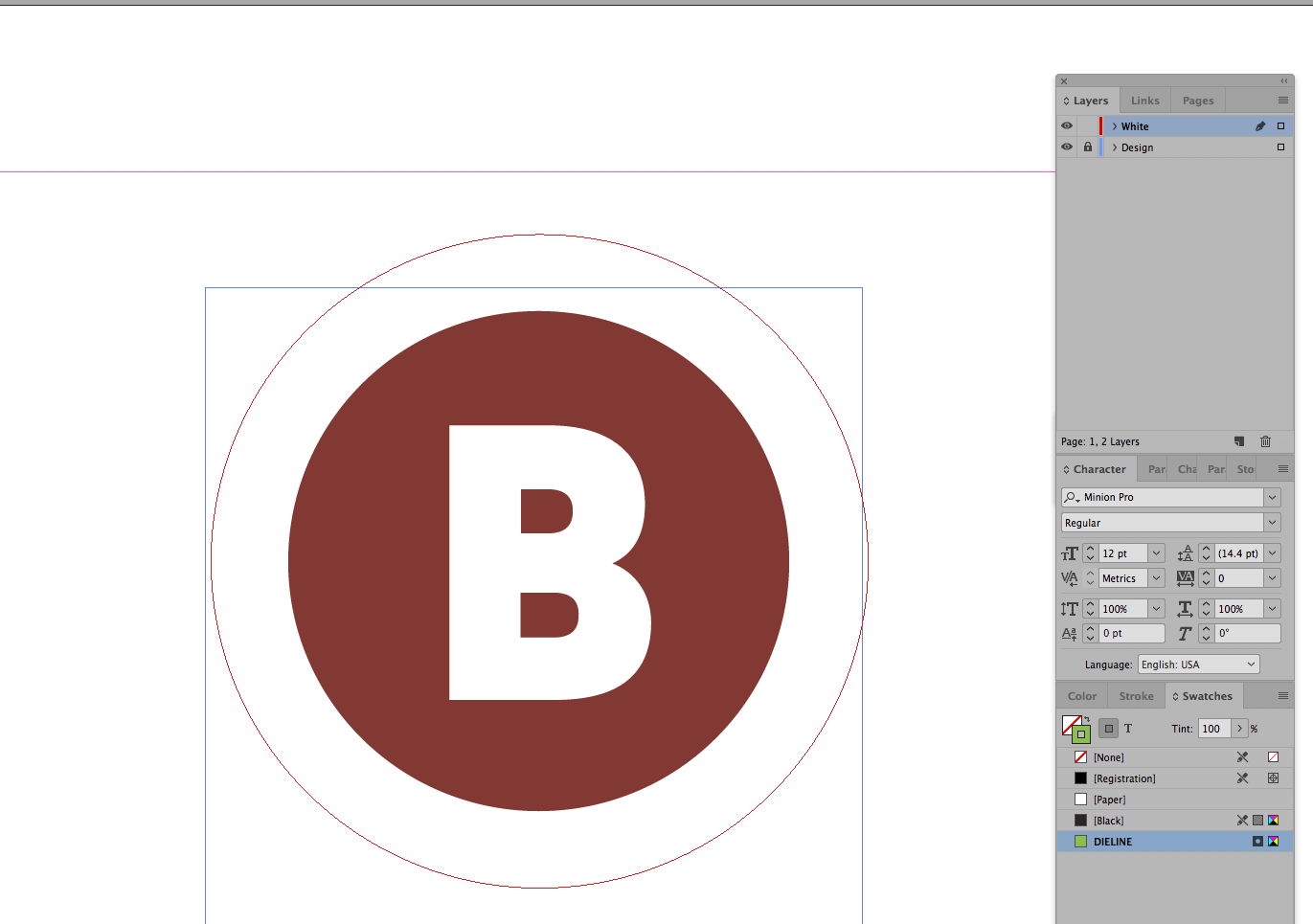
Task: Open the font size 12 pt dropdown
Action: (1157, 553)
